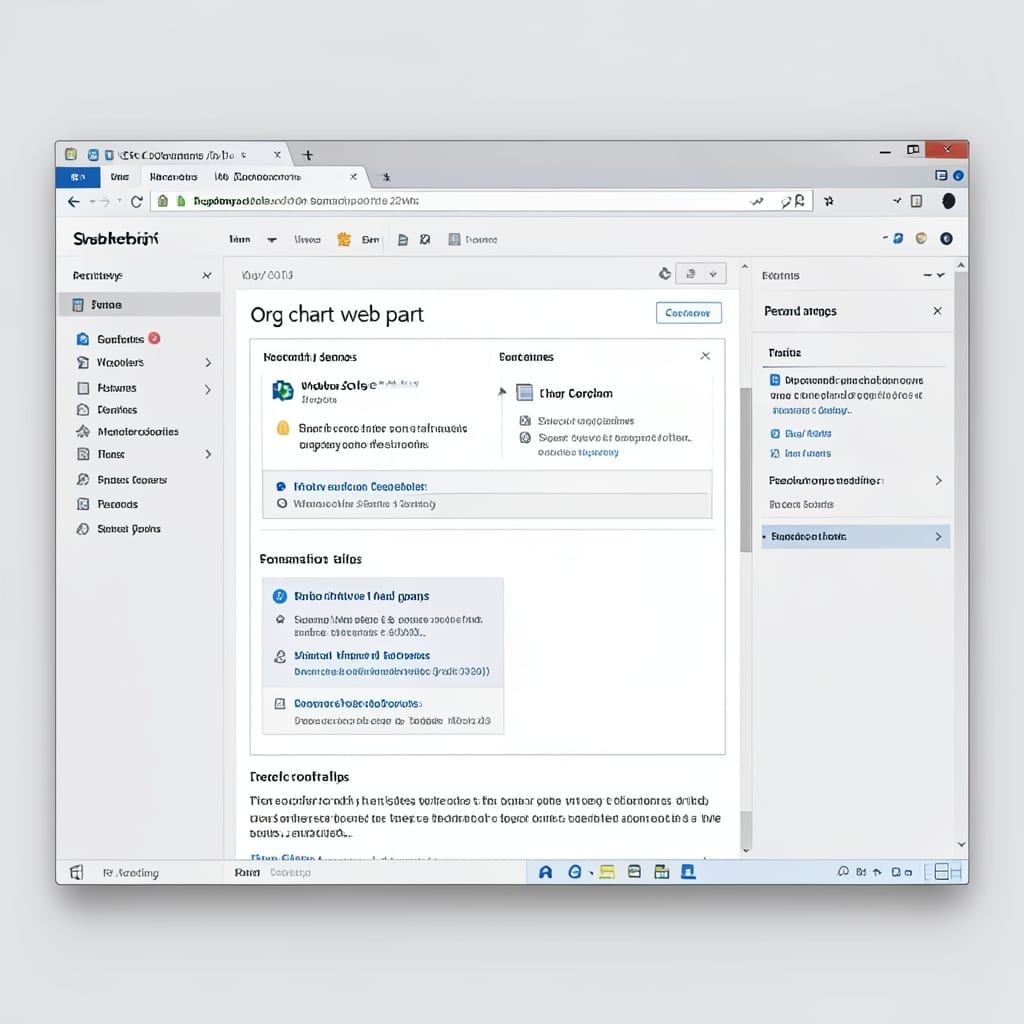This screenshot has width=1024, height=1024.
Task: Click the yellow list icon in the bottom bar
Action: (607, 872)
